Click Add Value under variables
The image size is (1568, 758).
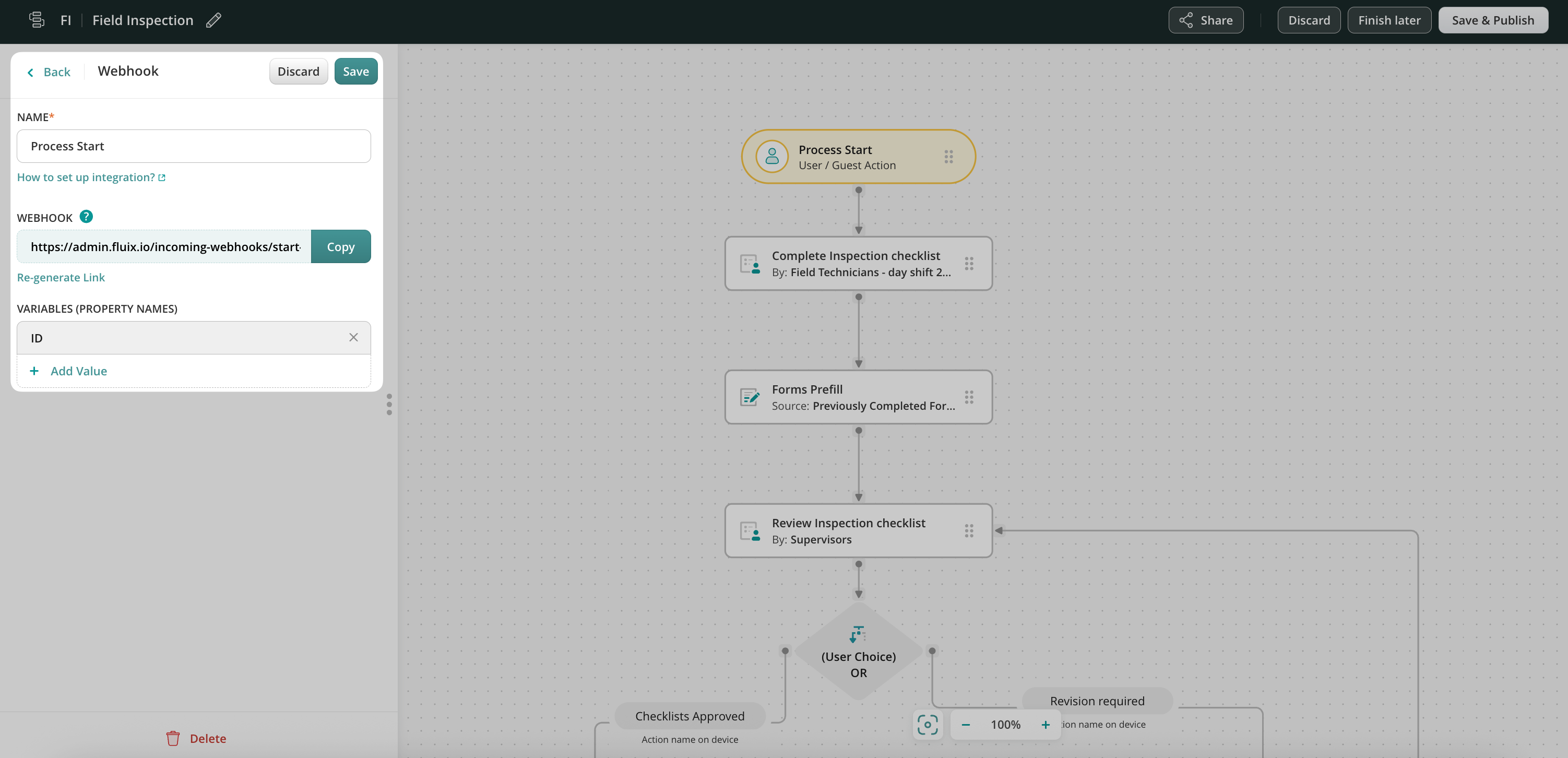(x=78, y=371)
